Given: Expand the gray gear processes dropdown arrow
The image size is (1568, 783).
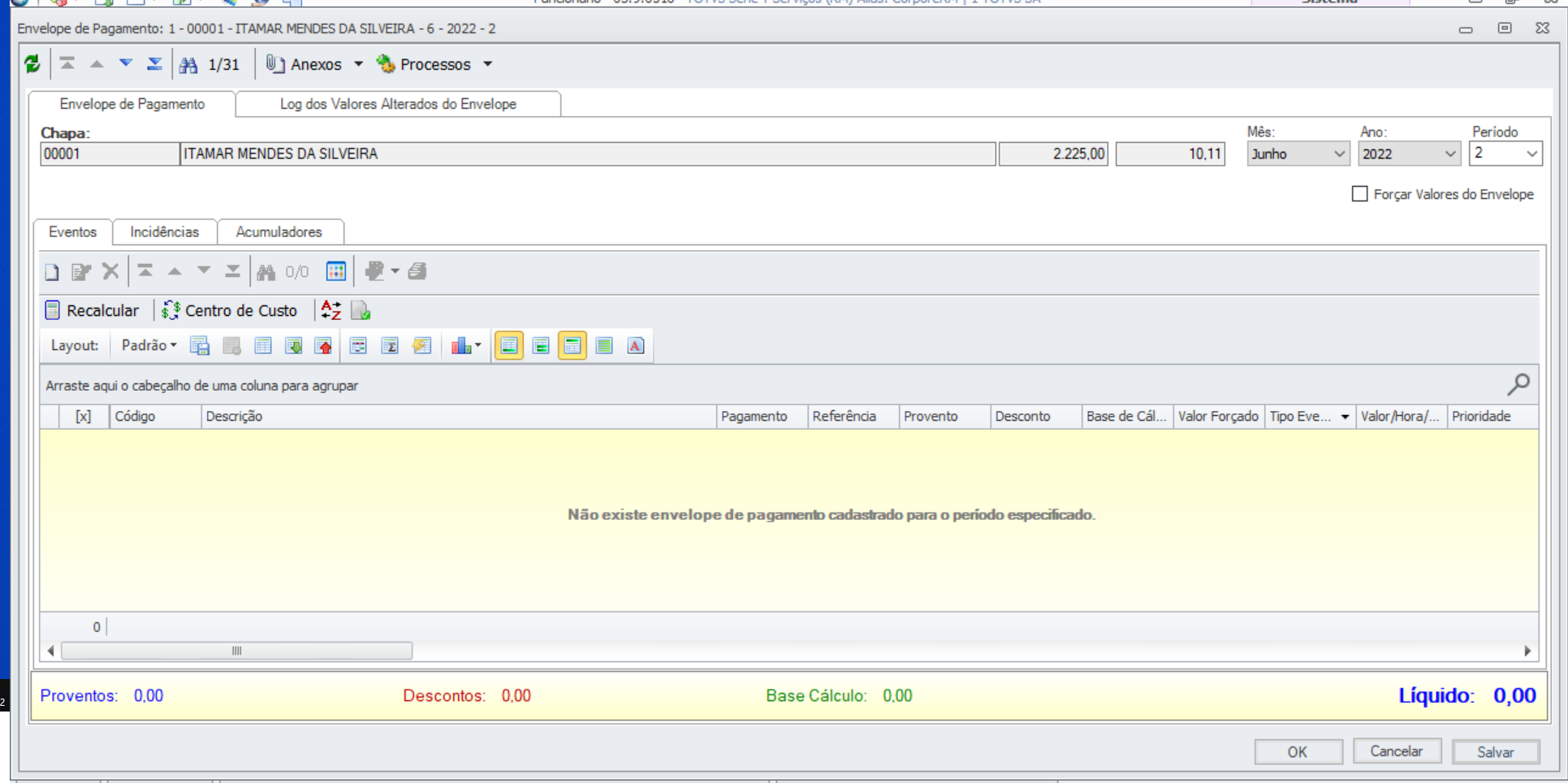Looking at the screenshot, I should (395, 271).
